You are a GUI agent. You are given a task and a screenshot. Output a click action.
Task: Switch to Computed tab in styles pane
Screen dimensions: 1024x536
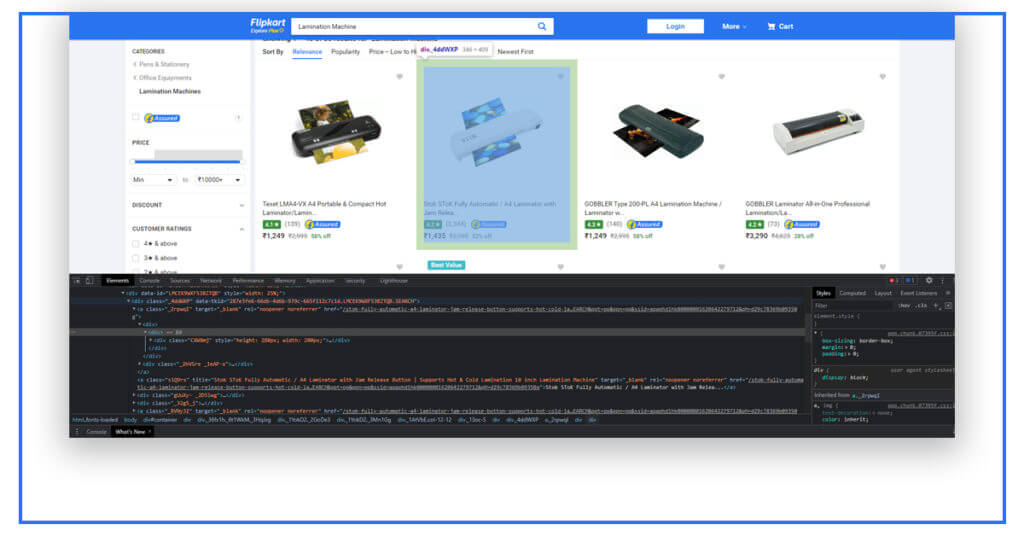pos(852,293)
